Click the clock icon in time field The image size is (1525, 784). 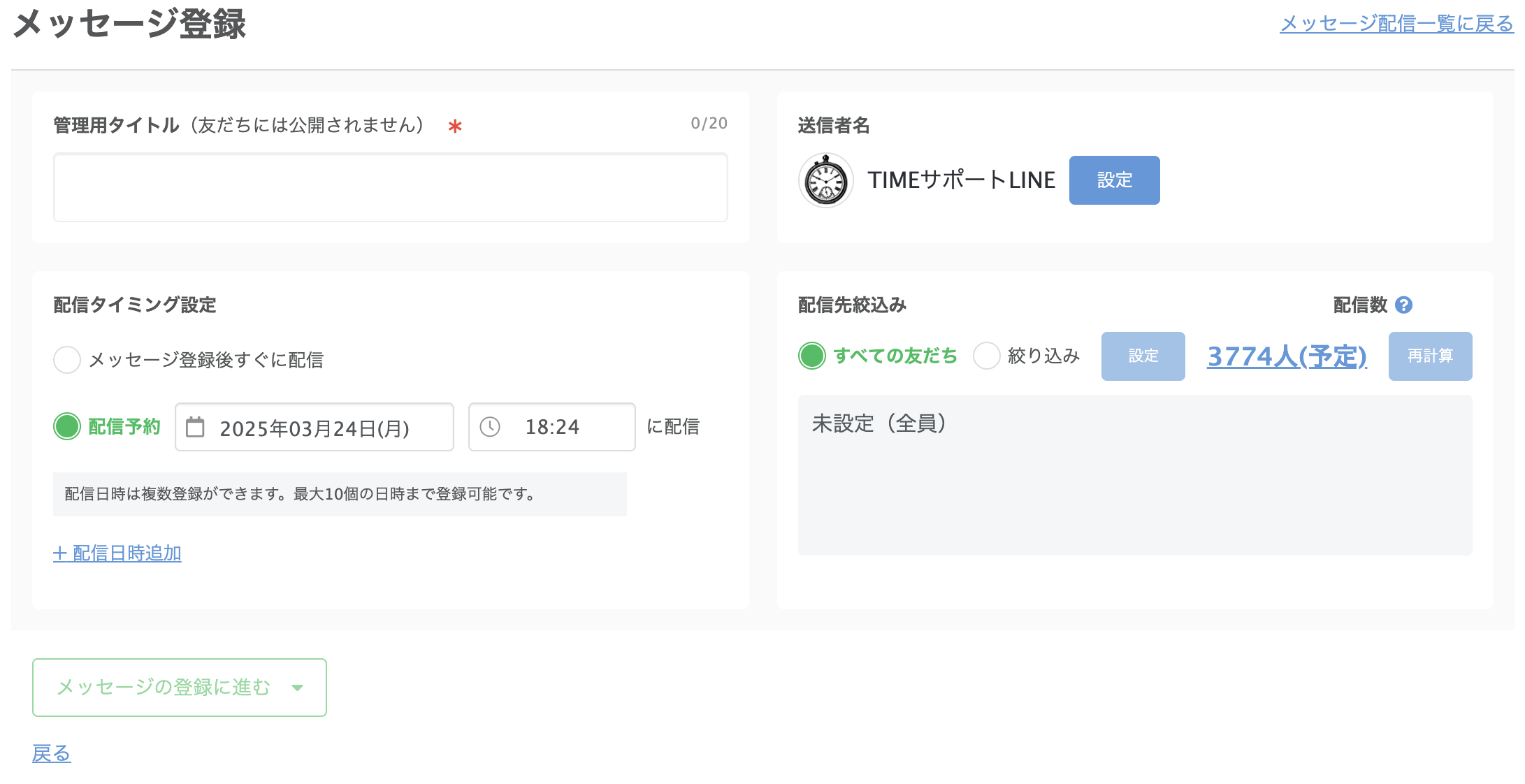coord(490,427)
